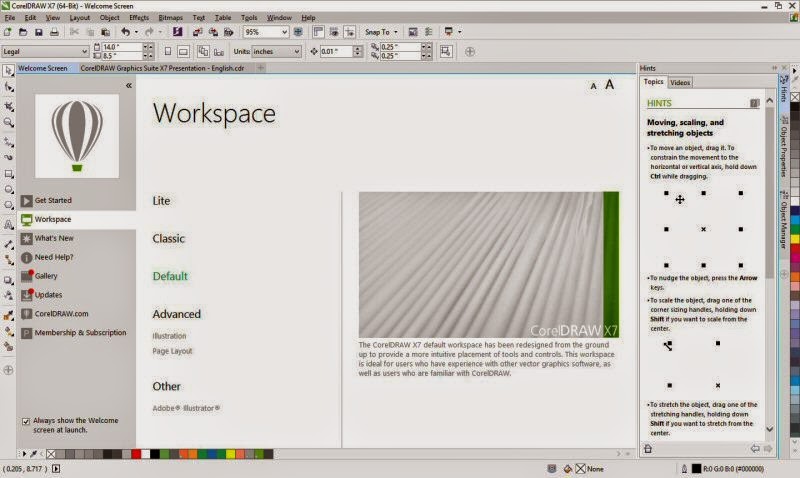
Task: Open the application launcher dropdown arrow
Action: coord(460,32)
